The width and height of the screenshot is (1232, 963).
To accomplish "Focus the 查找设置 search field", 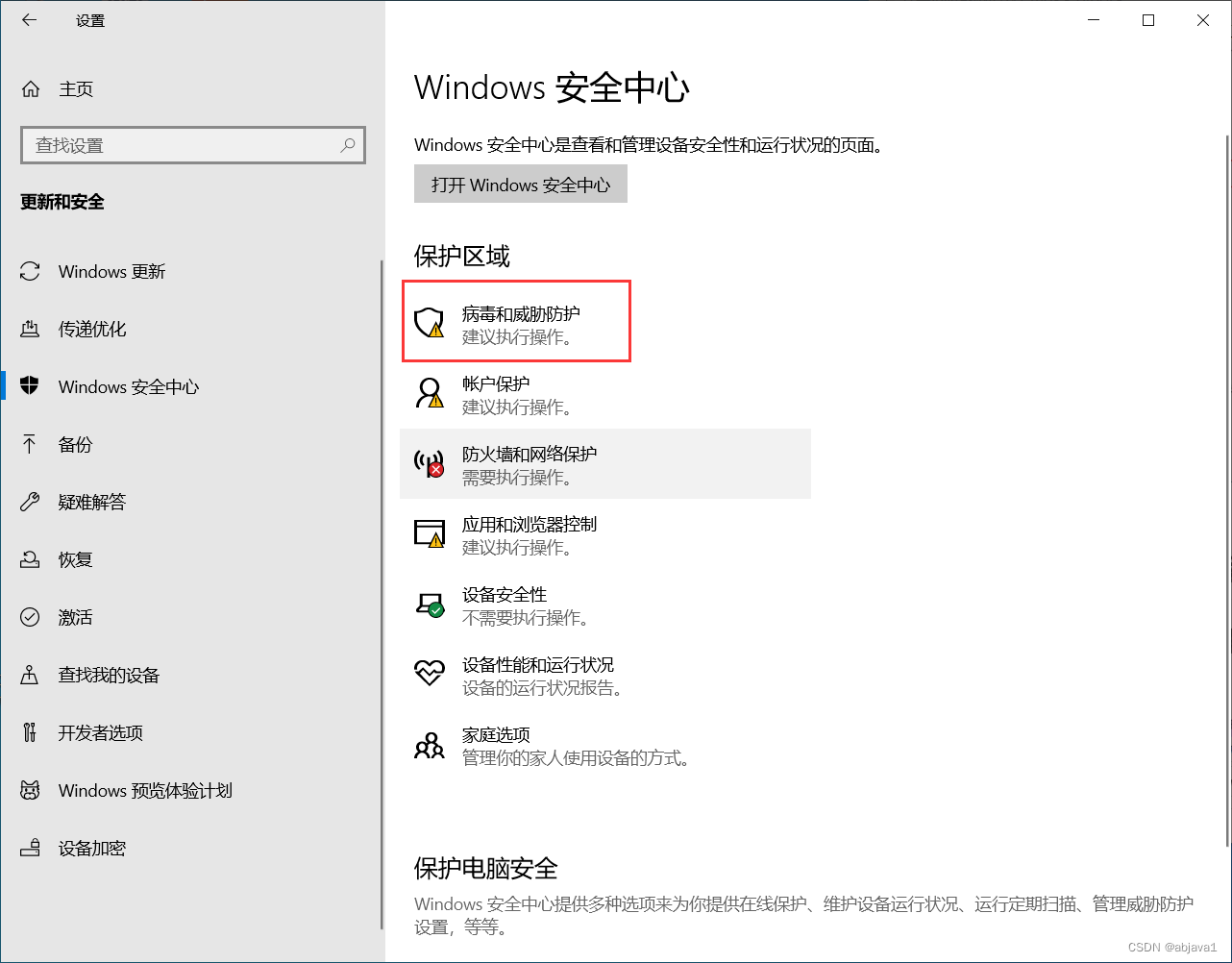I will click(193, 145).
